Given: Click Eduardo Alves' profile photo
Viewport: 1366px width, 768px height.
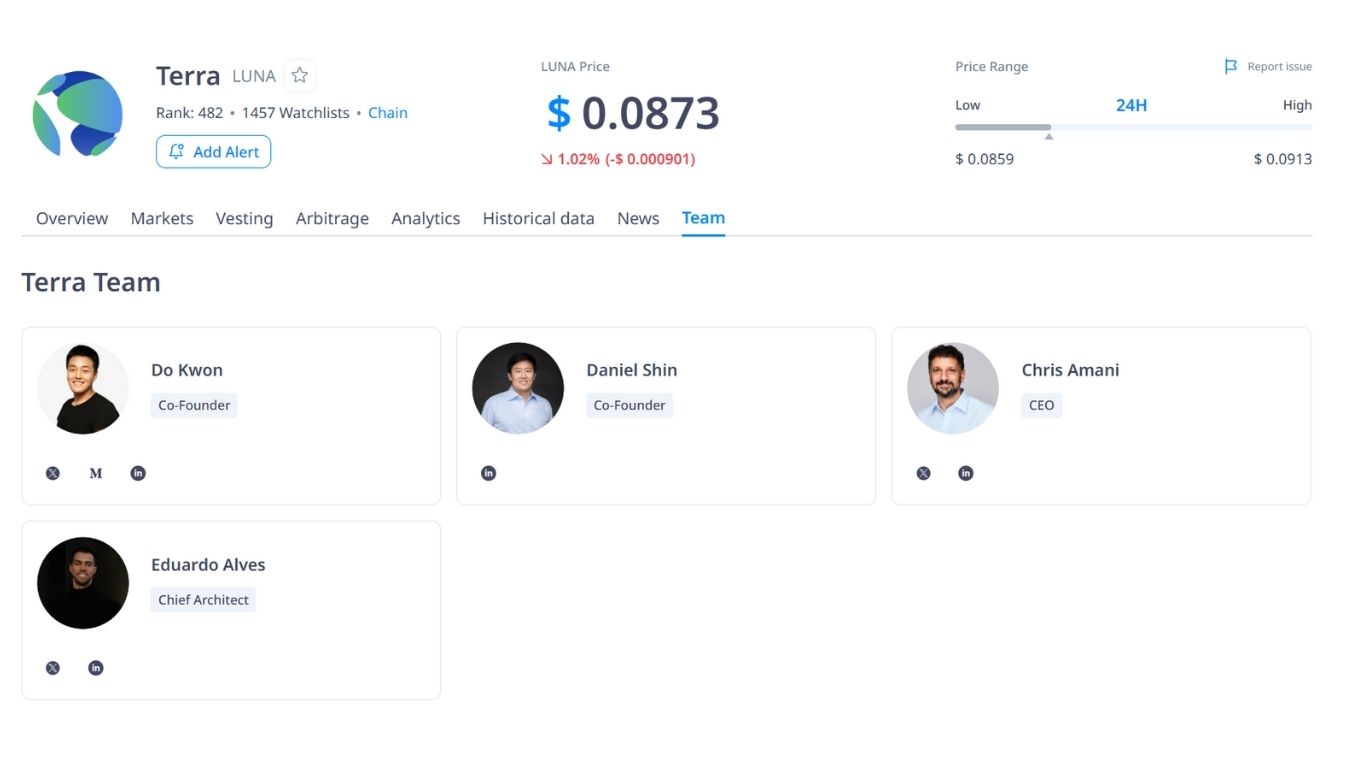Looking at the screenshot, I should [83, 582].
